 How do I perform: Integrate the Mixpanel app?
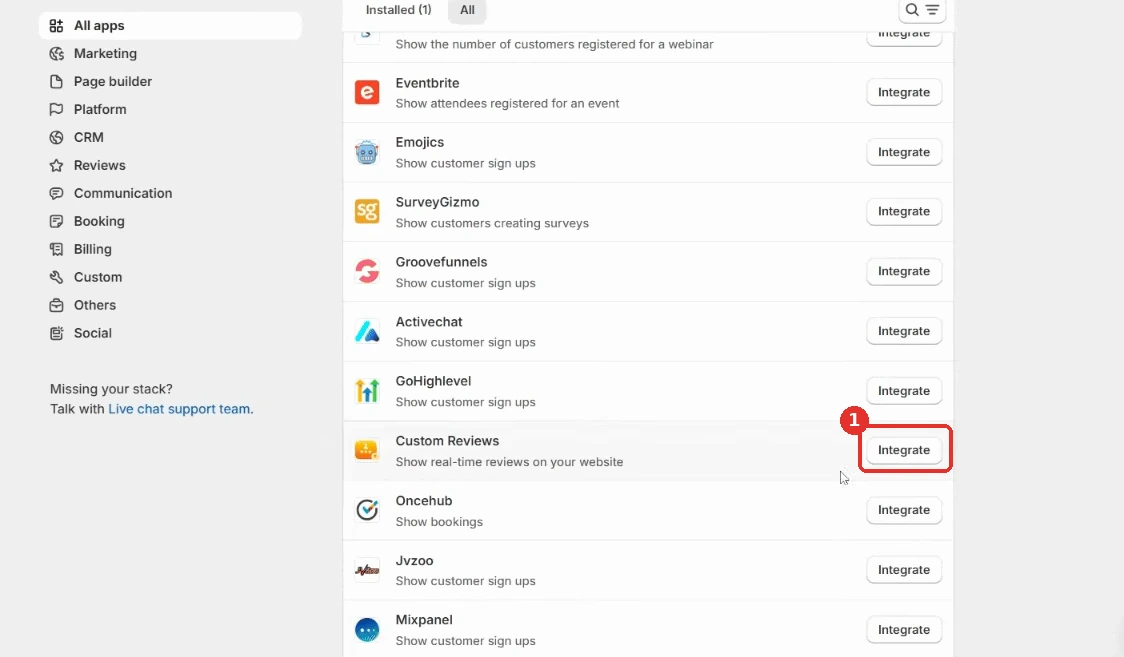click(x=904, y=630)
